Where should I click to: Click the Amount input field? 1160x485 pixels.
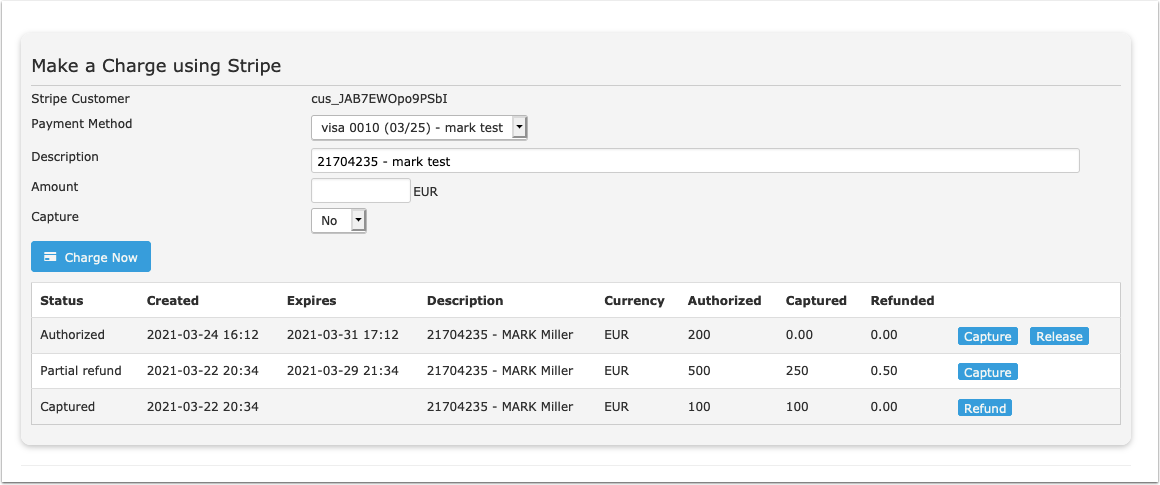click(x=361, y=191)
